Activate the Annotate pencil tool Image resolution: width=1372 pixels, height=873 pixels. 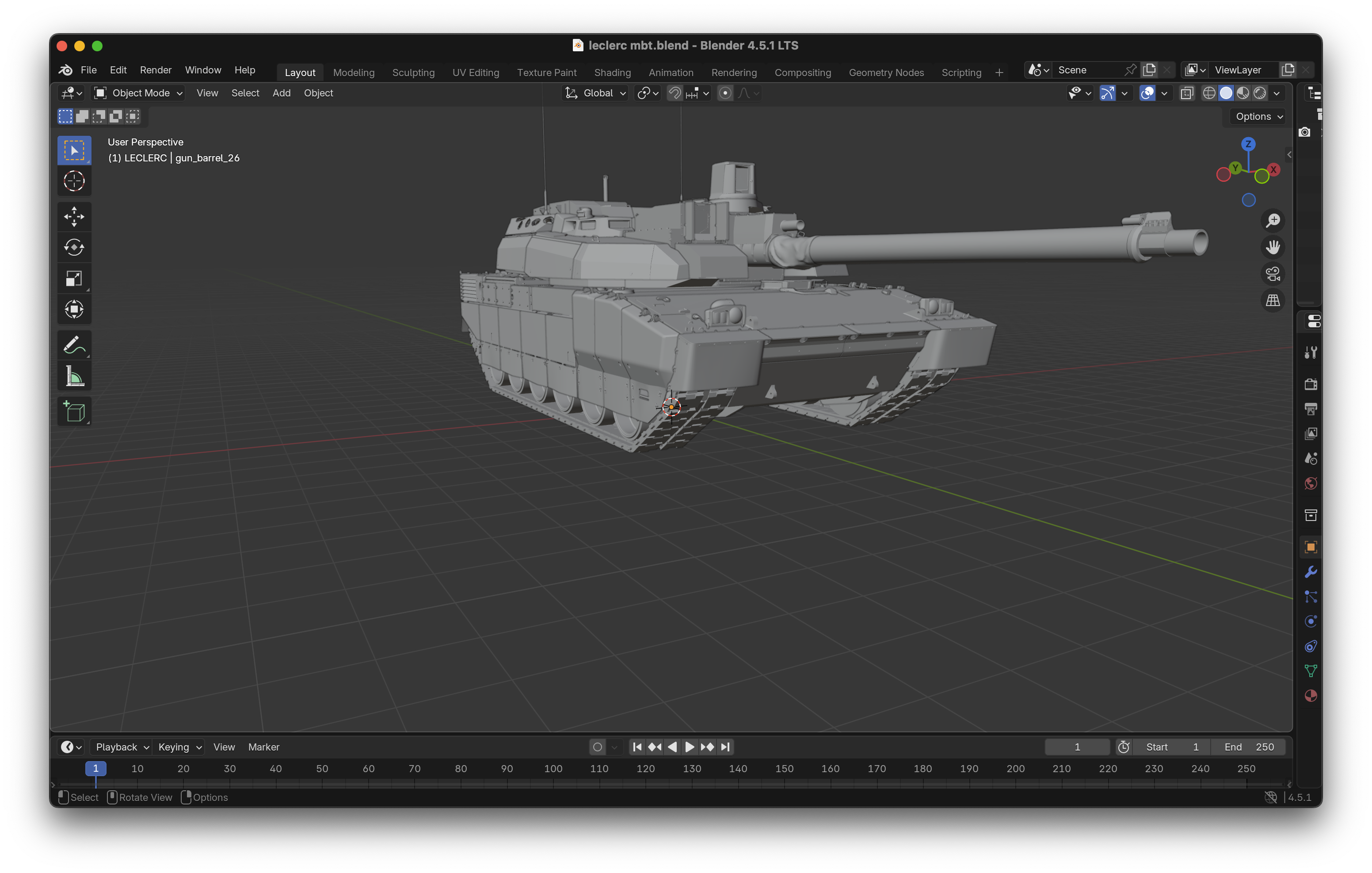[x=74, y=345]
